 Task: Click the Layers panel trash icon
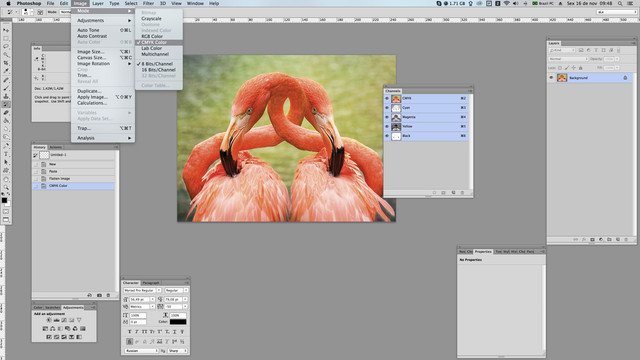(626, 240)
